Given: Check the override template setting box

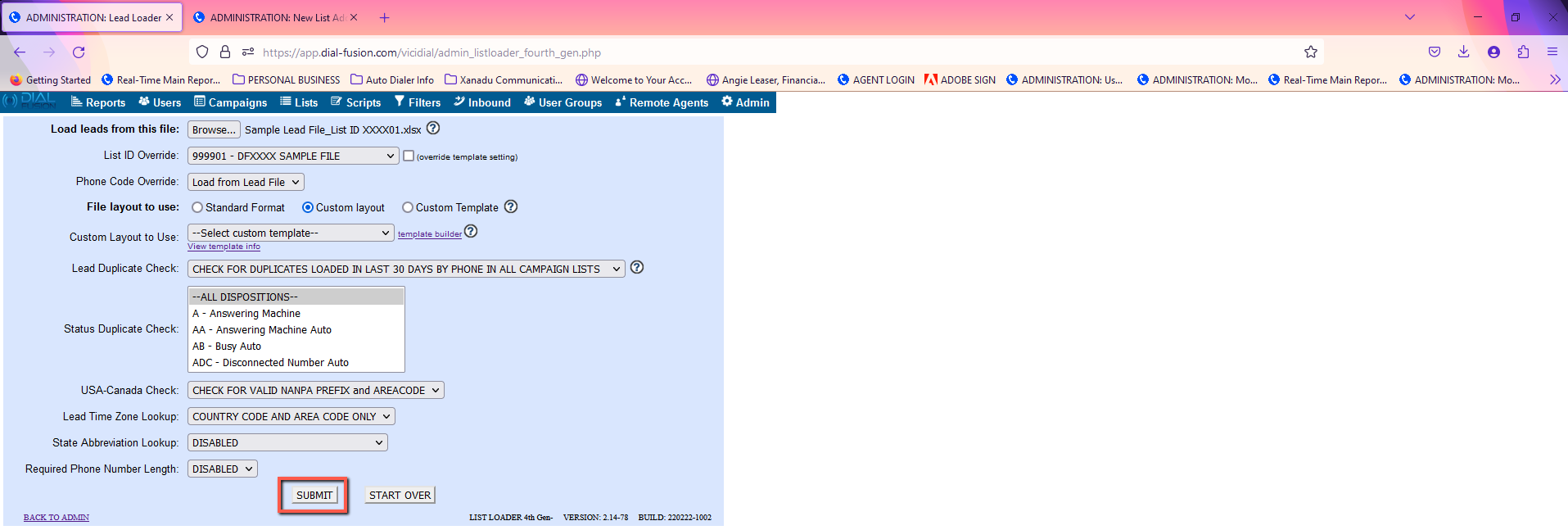Looking at the screenshot, I should tap(409, 156).
